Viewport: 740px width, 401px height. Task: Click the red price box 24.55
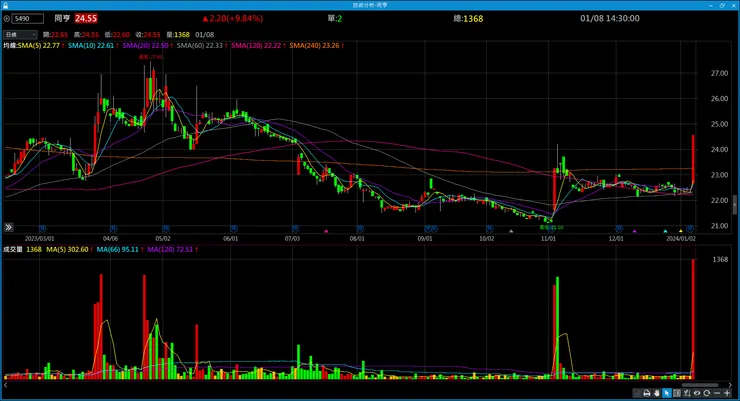click(86, 18)
